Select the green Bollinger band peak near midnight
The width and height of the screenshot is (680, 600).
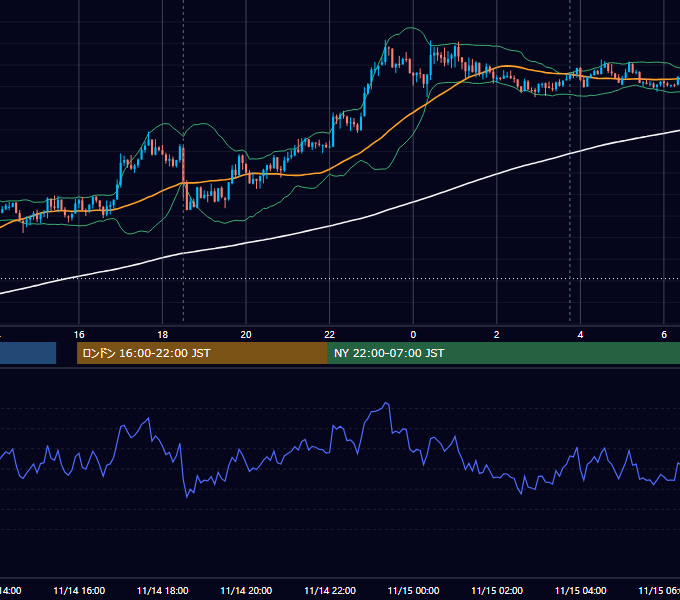pos(411,28)
